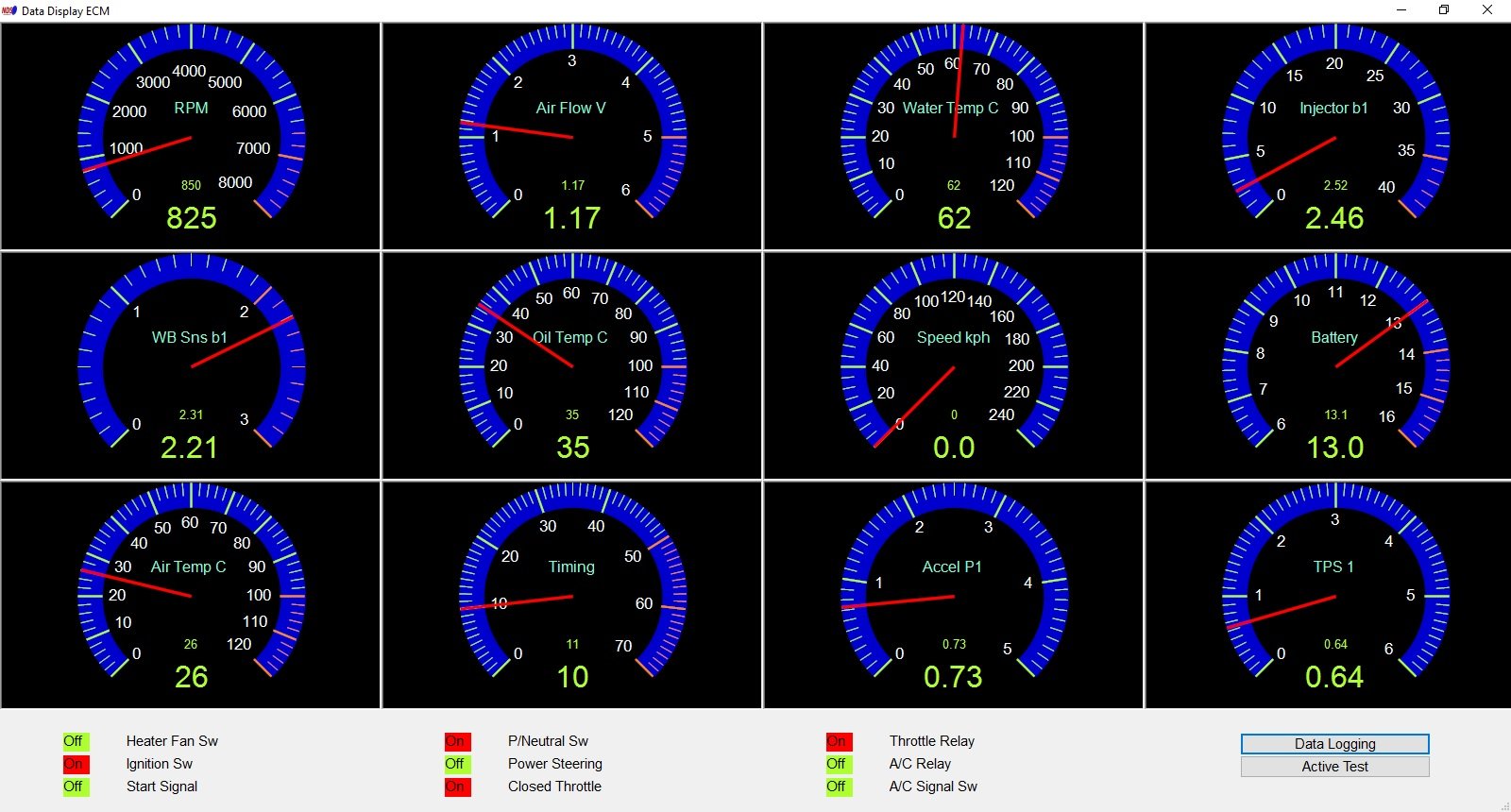Select the Speed kph gauge

pyautogui.click(x=954, y=365)
